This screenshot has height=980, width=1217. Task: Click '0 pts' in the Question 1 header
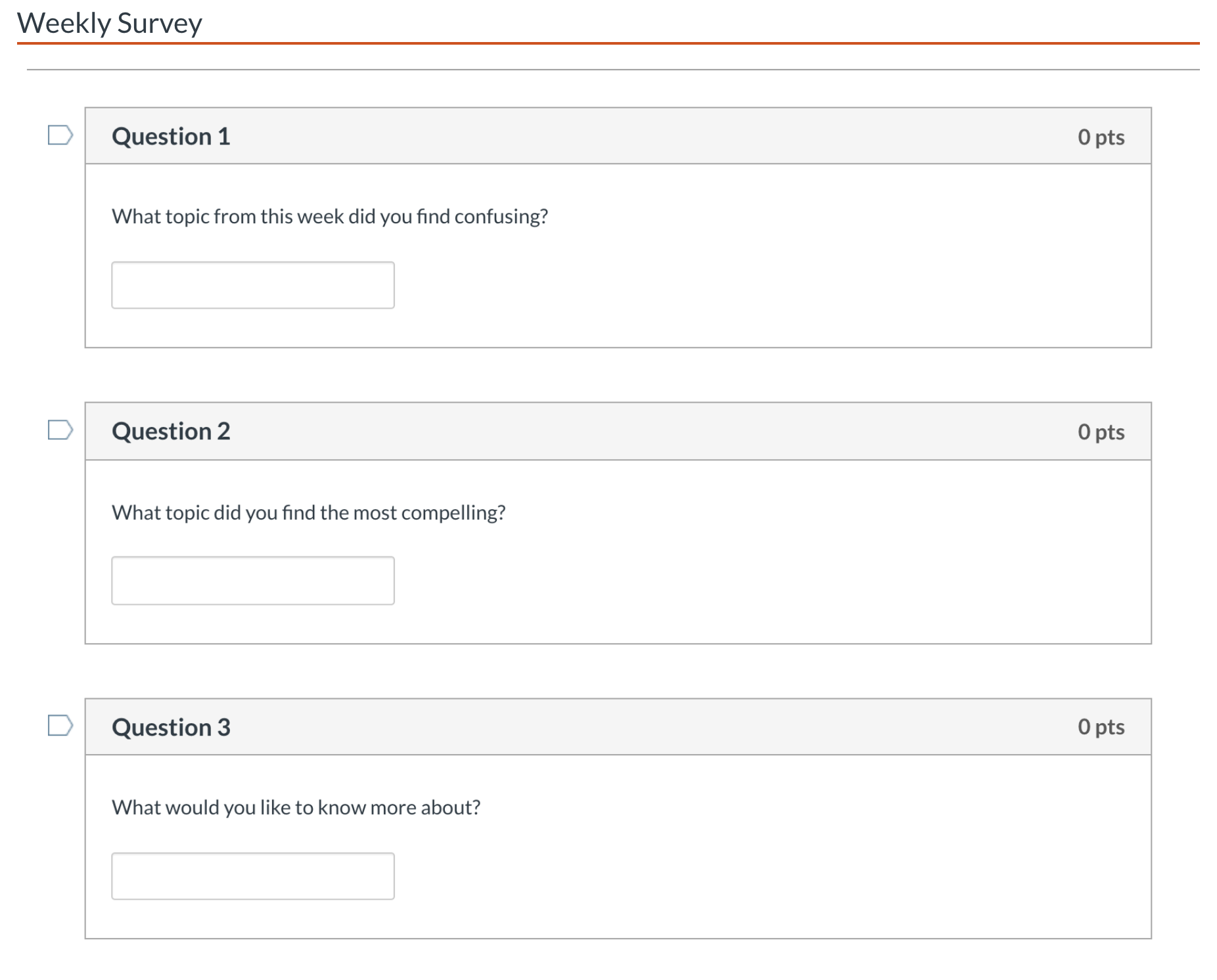coord(1101,137)
